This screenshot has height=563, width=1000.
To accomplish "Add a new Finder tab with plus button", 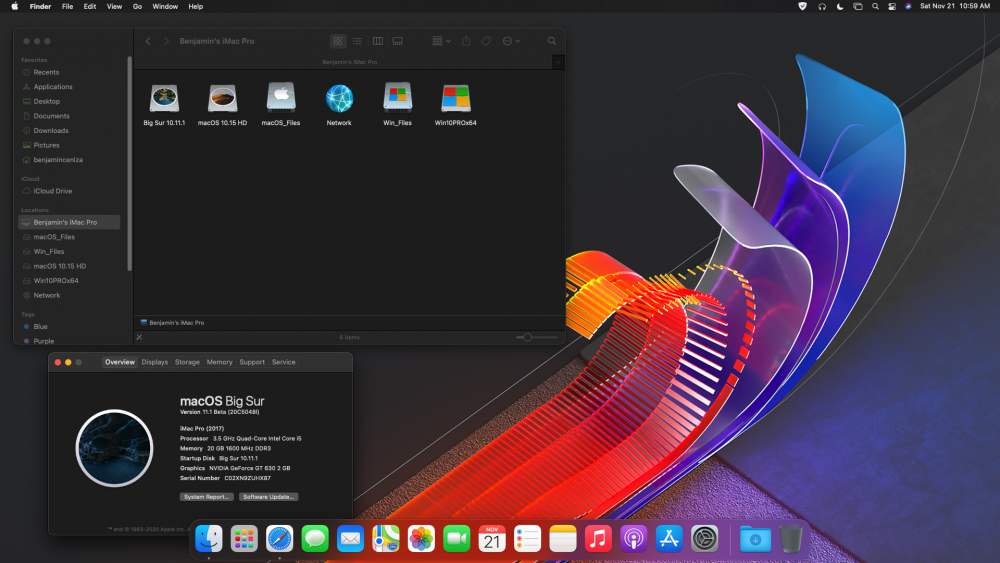I will (558, 62).
